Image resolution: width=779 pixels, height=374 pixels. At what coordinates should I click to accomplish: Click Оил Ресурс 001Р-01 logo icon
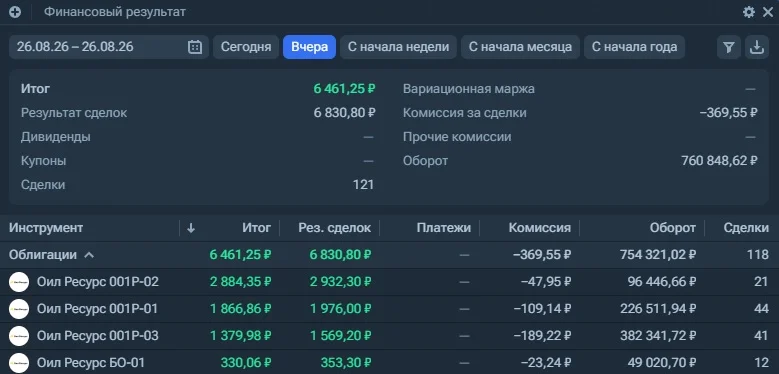click(19, 309)
